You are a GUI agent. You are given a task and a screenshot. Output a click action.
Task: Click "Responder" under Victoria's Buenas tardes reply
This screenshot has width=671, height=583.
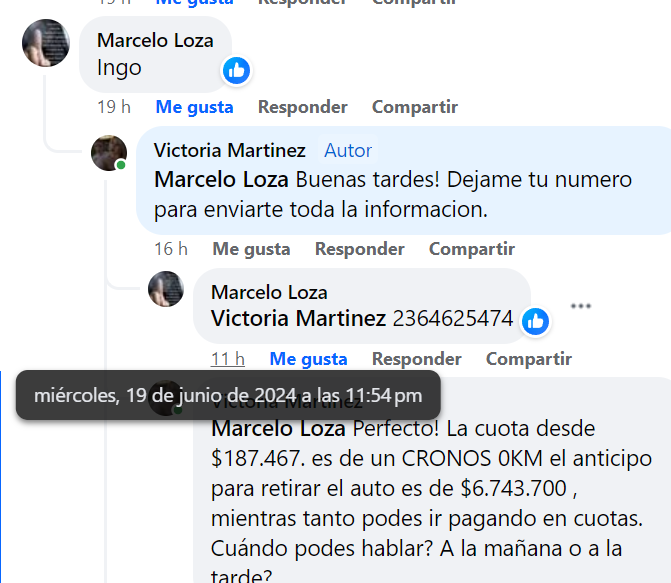pos(359,249)
